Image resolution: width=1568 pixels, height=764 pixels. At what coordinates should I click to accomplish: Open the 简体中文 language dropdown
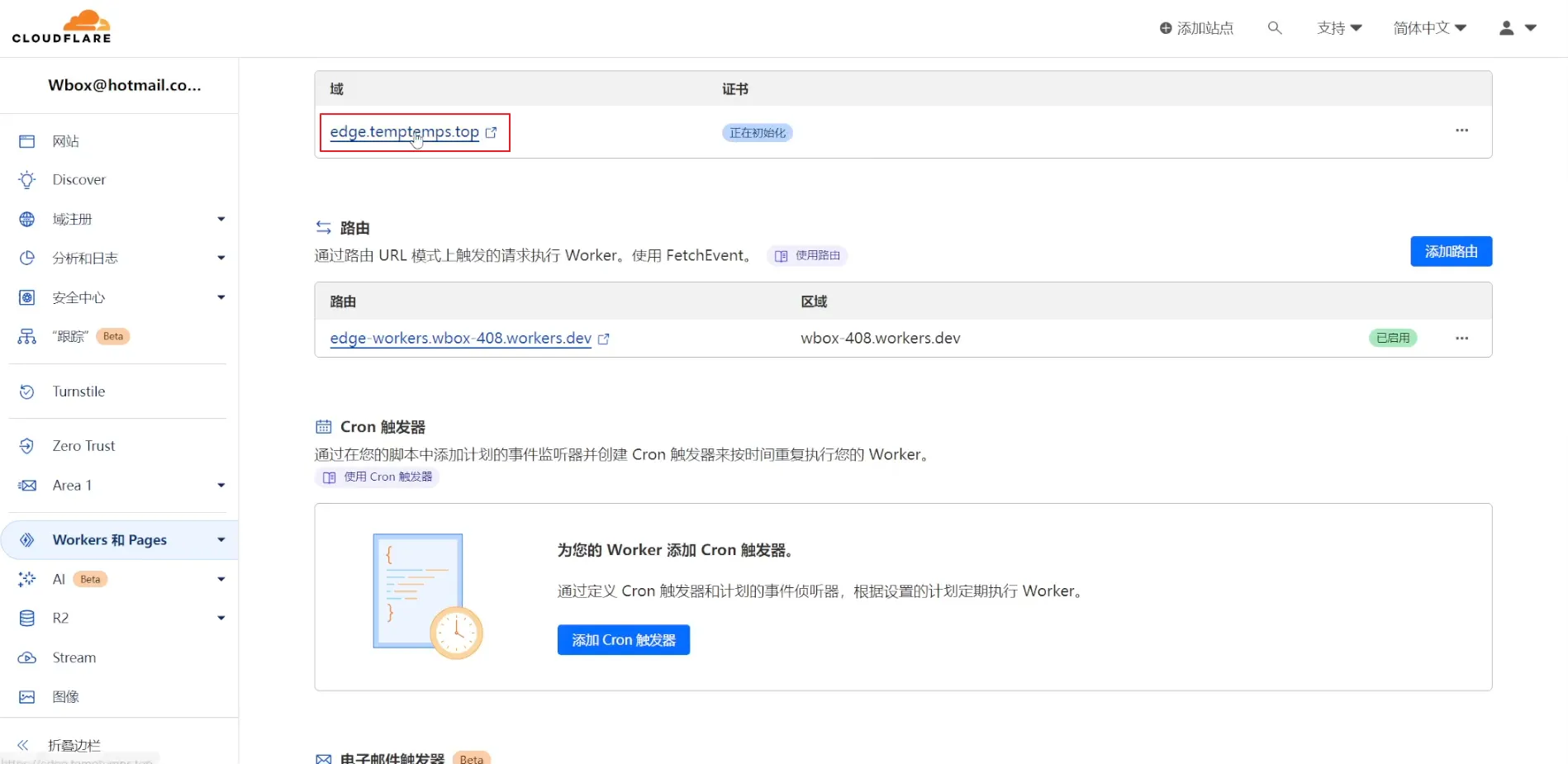pyautogui.click(x=1430, y=28)
